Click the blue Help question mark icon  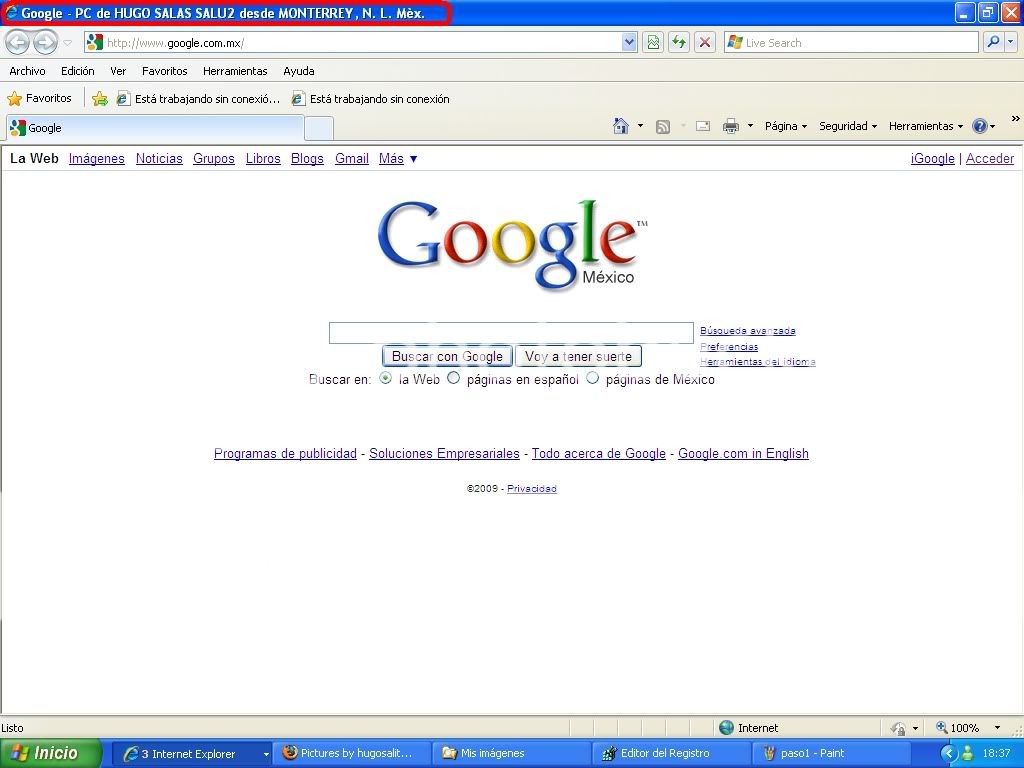(980, 126)
